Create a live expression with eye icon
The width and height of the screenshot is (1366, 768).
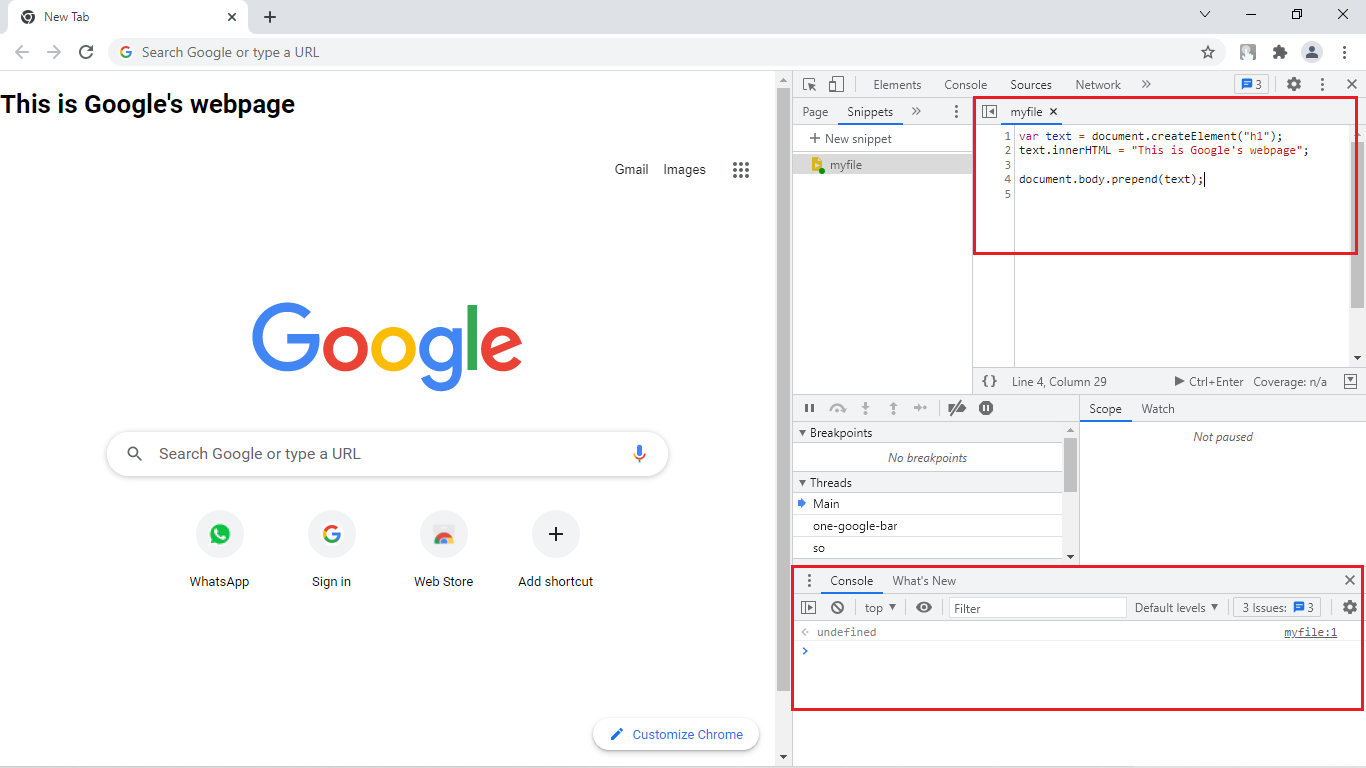click(924, 608)
